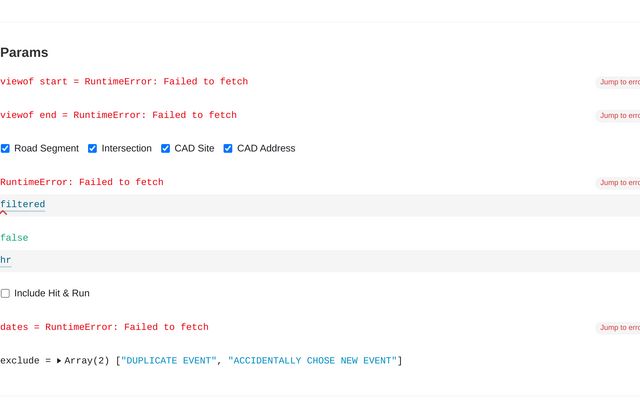This screenshot has width=640, height=400.
Task: Disable the CAD Site checkbox
Action: [x=166, y=148]
